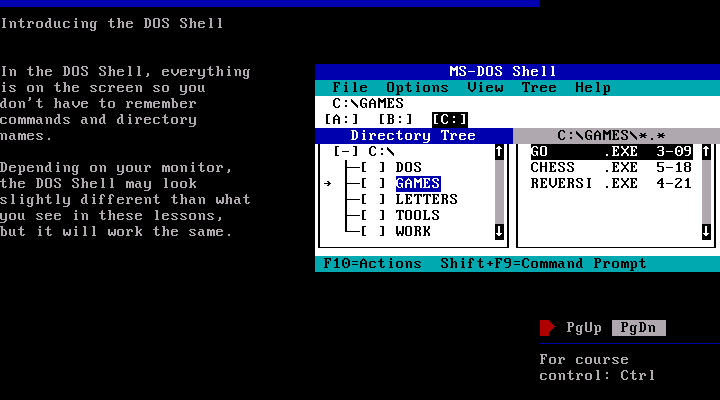Viewport: 720px width, 400px height.
Task: Select the CHESS .EXE file
Action: point(611,167)
